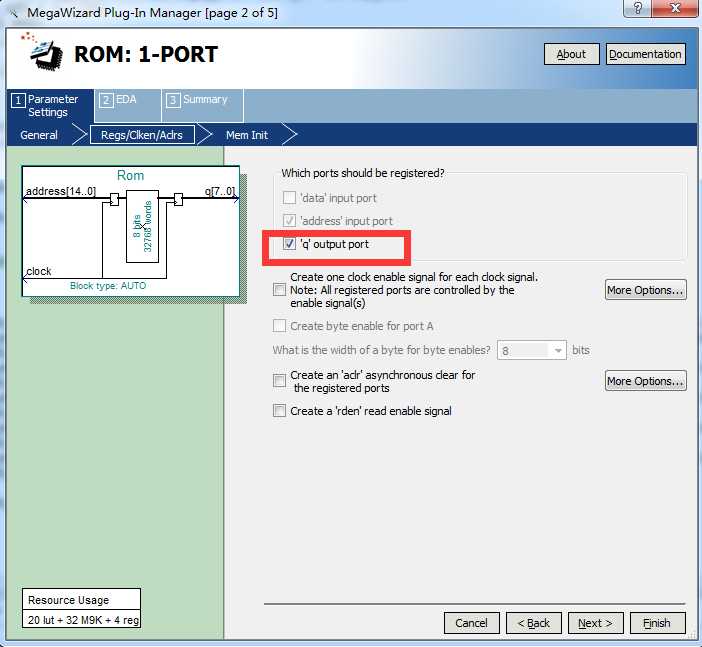The height and width of the screenshot is (647, 702).
Task: Enable 'aclr' asynchronous clear checkbox
Action: (x=279, y=381)
